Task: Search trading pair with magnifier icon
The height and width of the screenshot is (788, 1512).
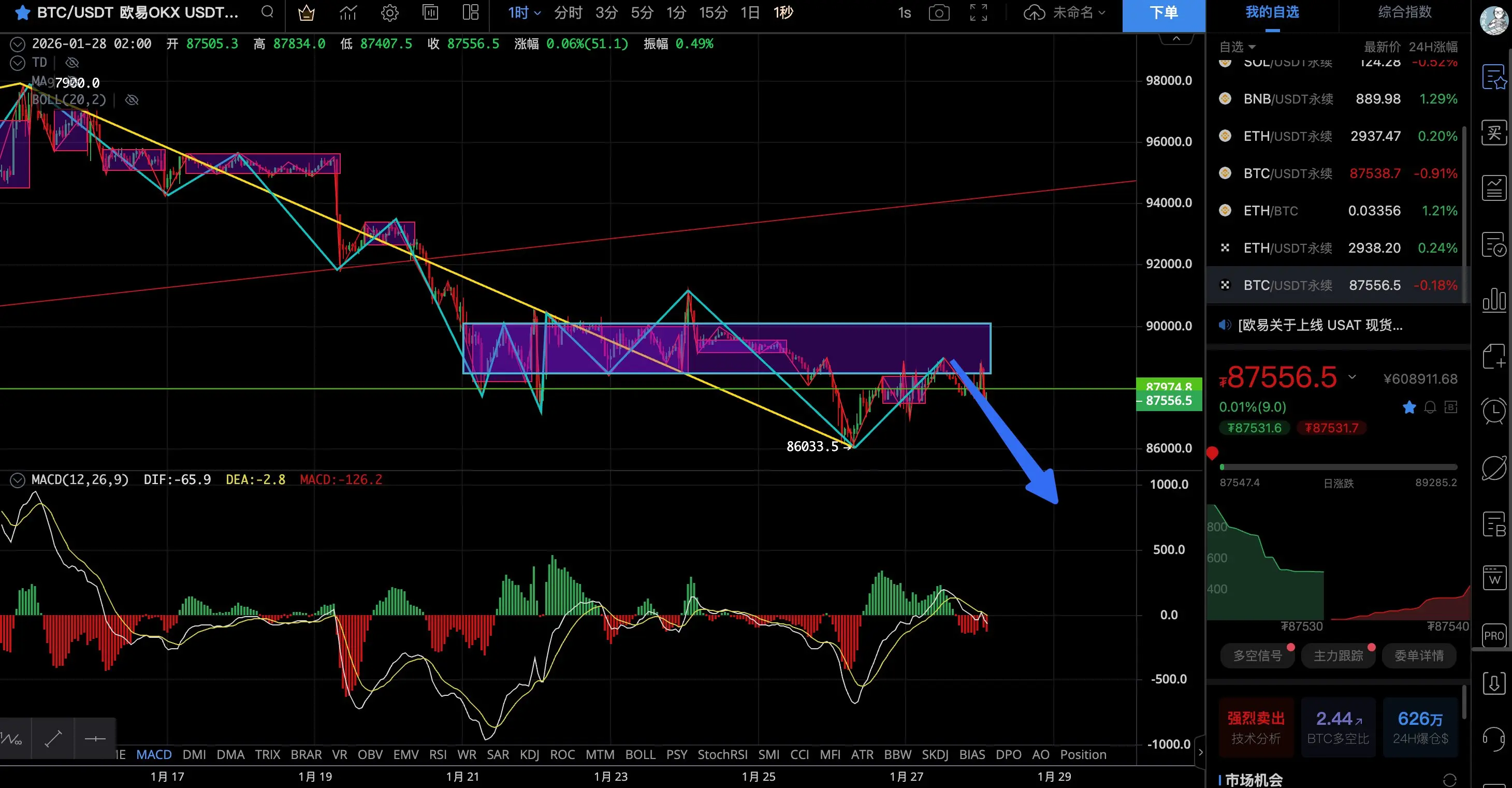Action: tap(267, 12)
